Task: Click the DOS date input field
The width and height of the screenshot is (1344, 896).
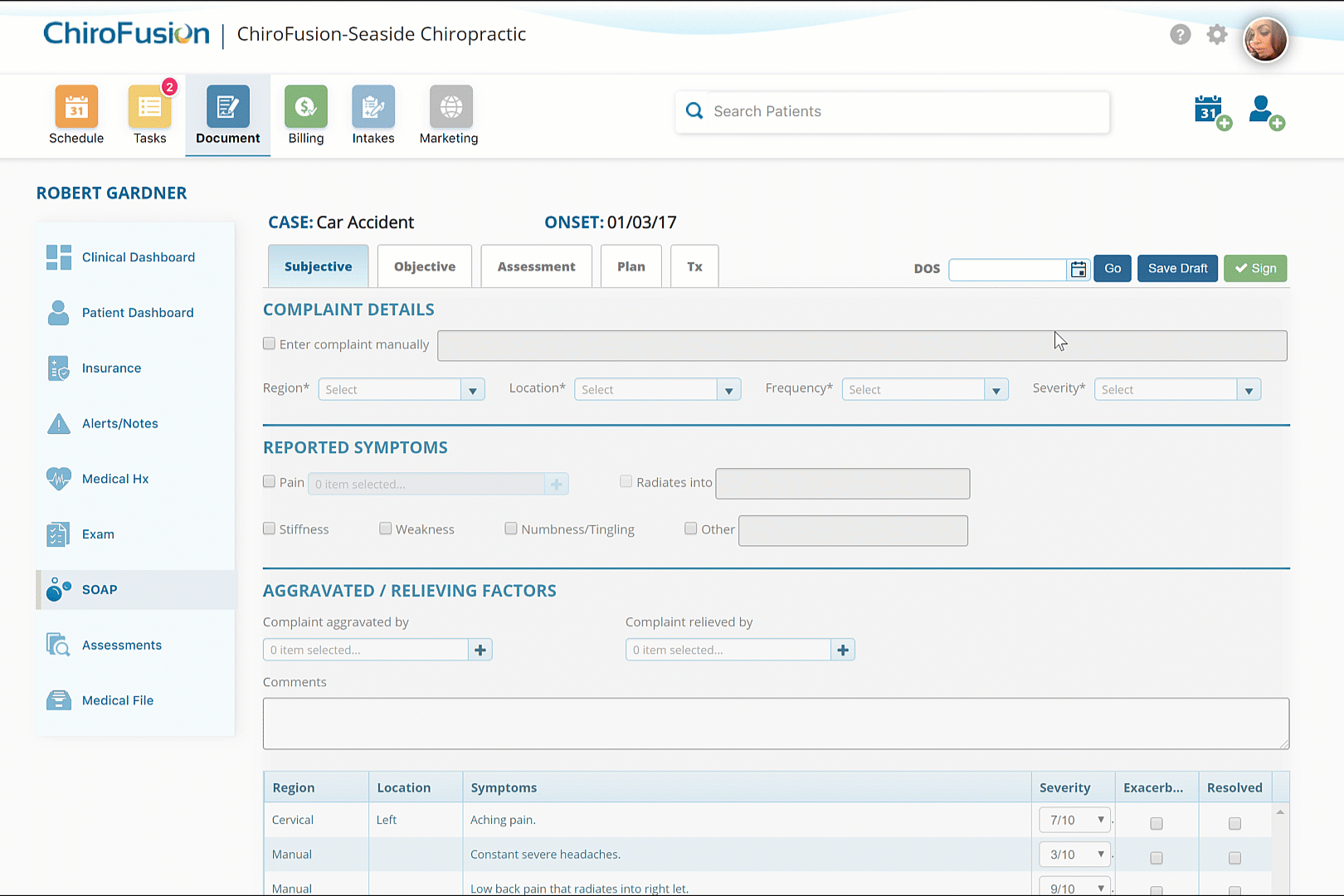Action: pyautogui.click(x=1008, y=269)
